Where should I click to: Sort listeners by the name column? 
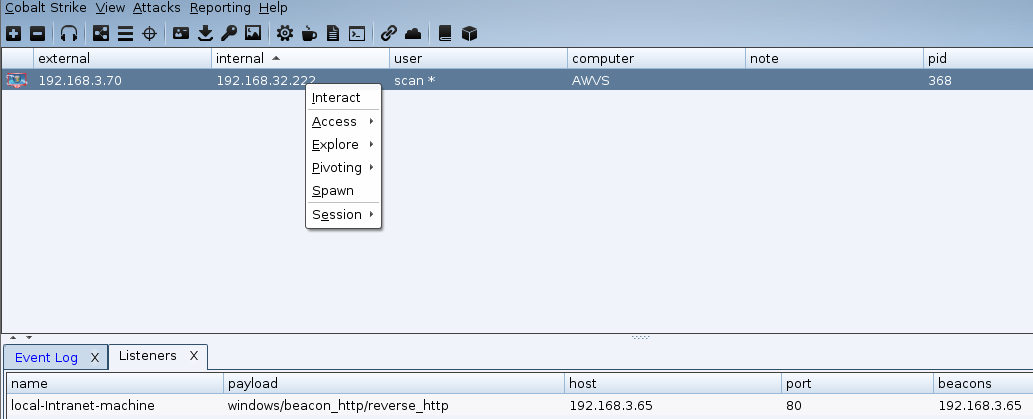pyautogui.click(x=115, y=383)
